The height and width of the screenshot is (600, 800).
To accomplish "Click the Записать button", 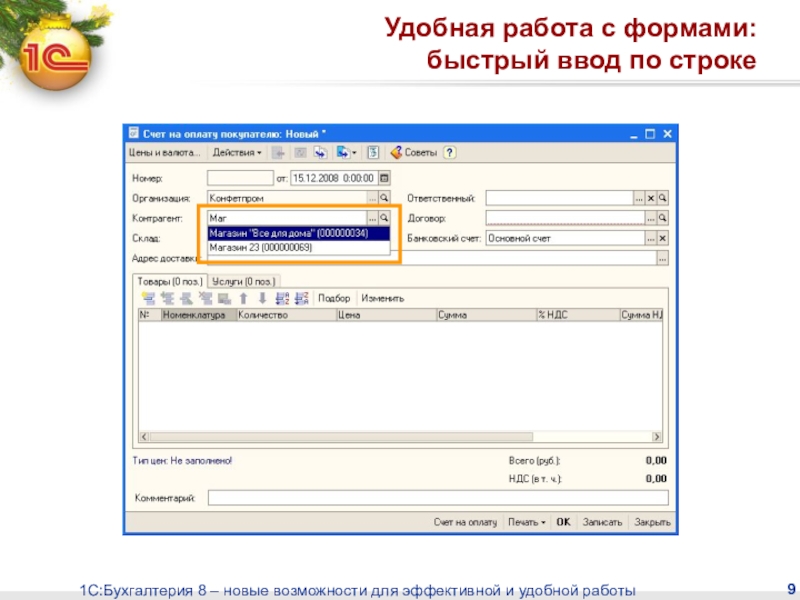I will click(x=603, y=522).
